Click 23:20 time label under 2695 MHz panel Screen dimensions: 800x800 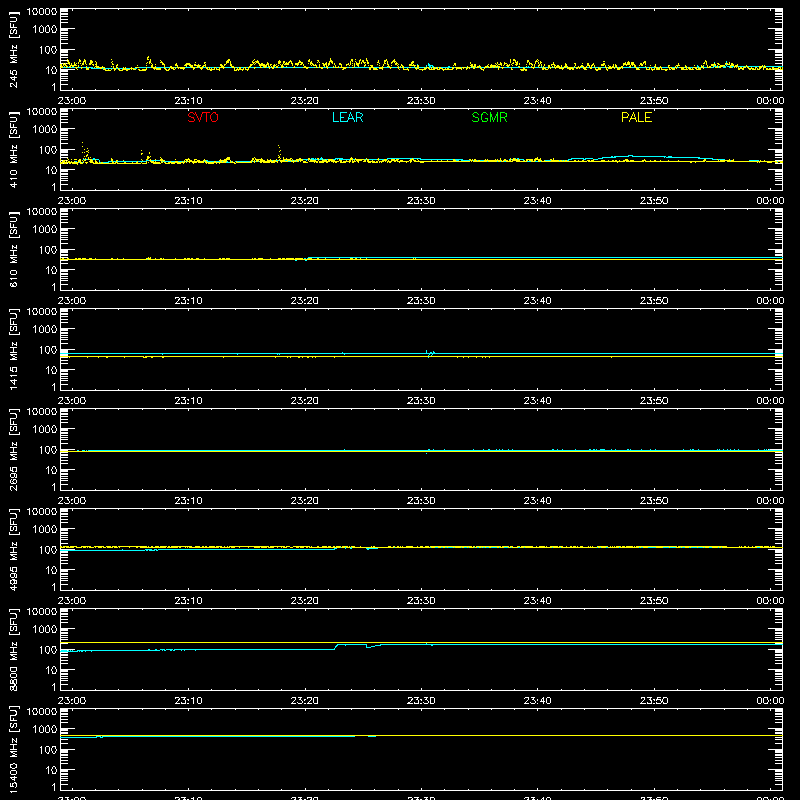(x=305, y=501)
